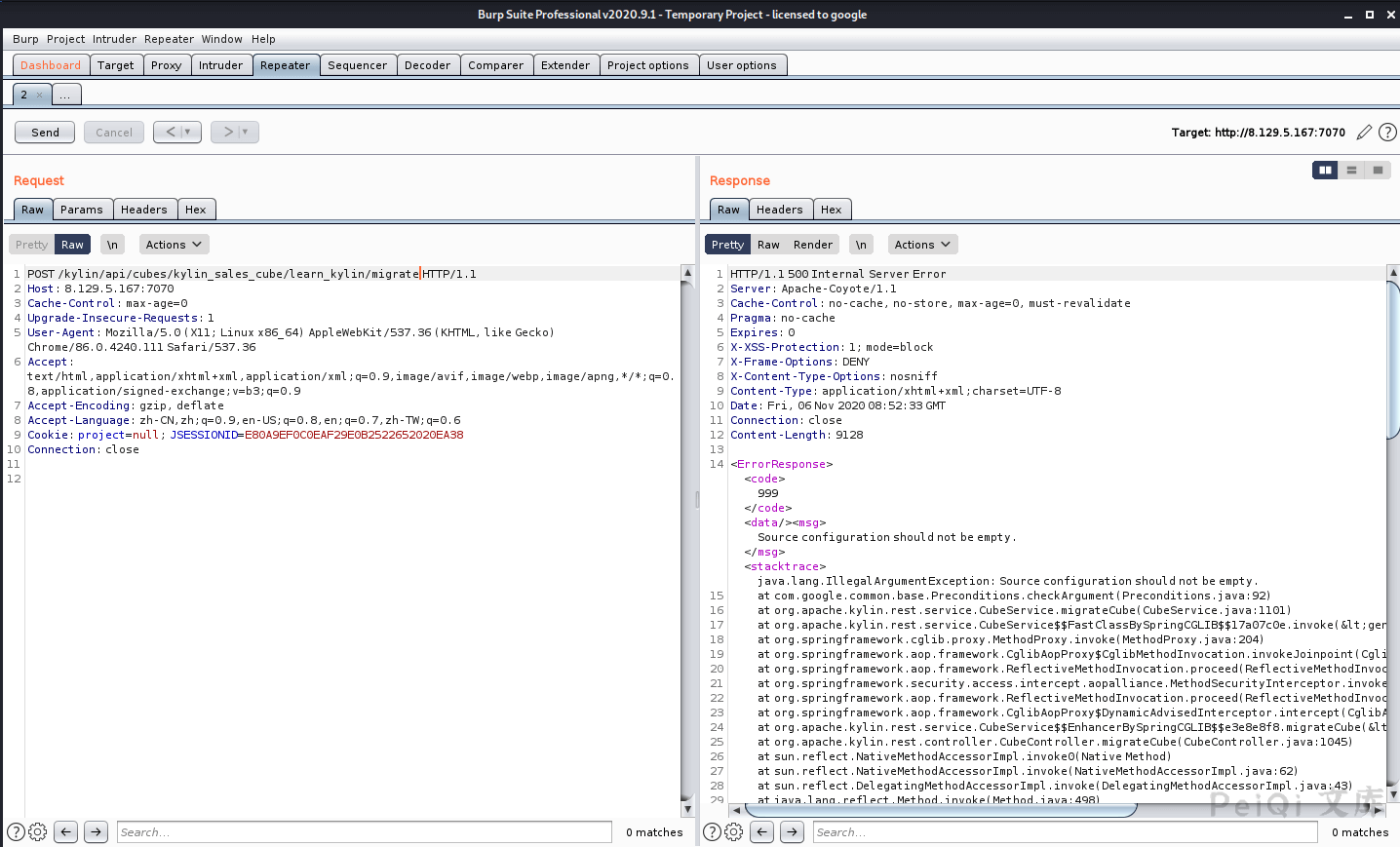Expand the Response Actions dropdown
This screenshot has height=847, width=1400.
[922, 245]
